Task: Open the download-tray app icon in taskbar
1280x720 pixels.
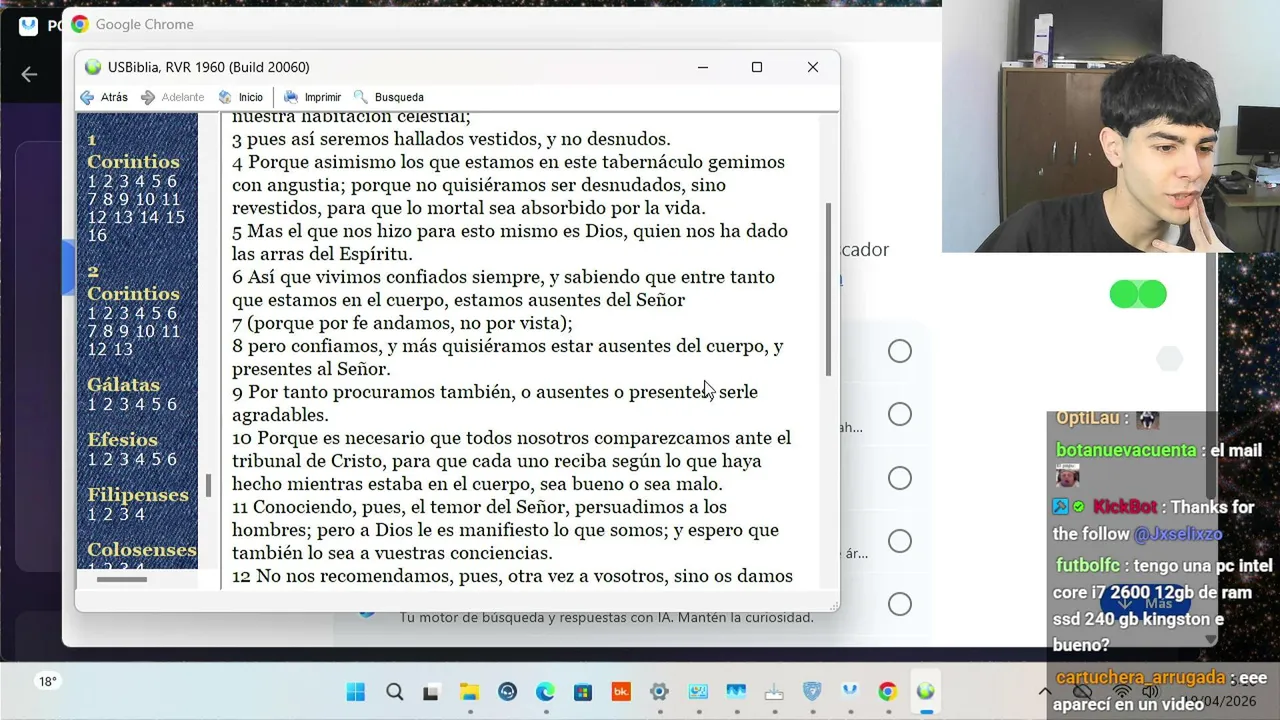Action: coord(774,691)
